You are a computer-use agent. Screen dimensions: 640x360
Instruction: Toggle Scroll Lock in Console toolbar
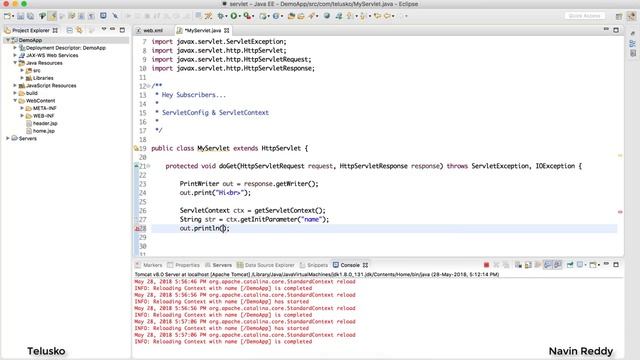click(528, 265)
